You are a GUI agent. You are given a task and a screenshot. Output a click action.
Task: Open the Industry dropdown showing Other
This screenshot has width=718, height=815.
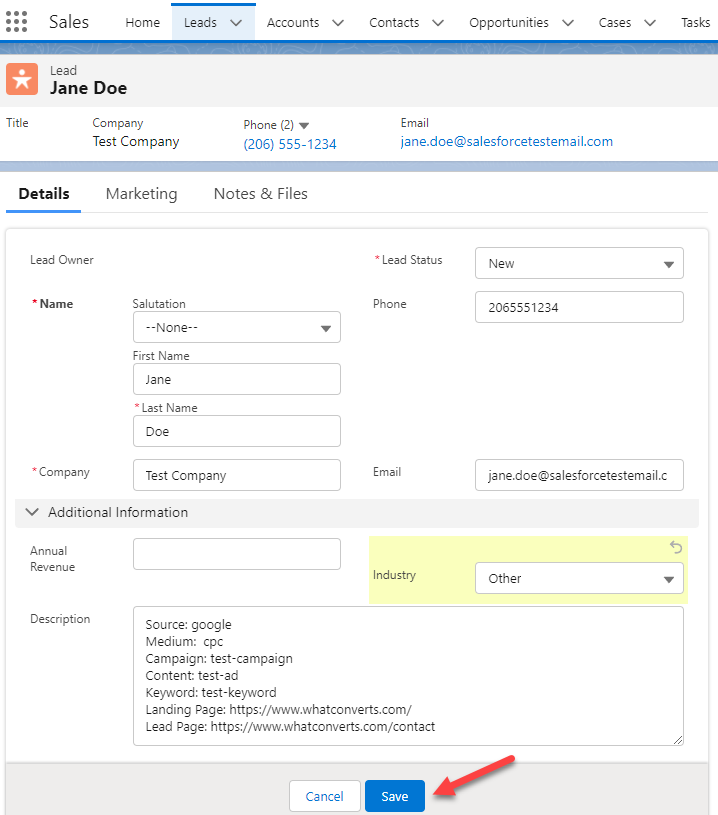coord(579,578)
